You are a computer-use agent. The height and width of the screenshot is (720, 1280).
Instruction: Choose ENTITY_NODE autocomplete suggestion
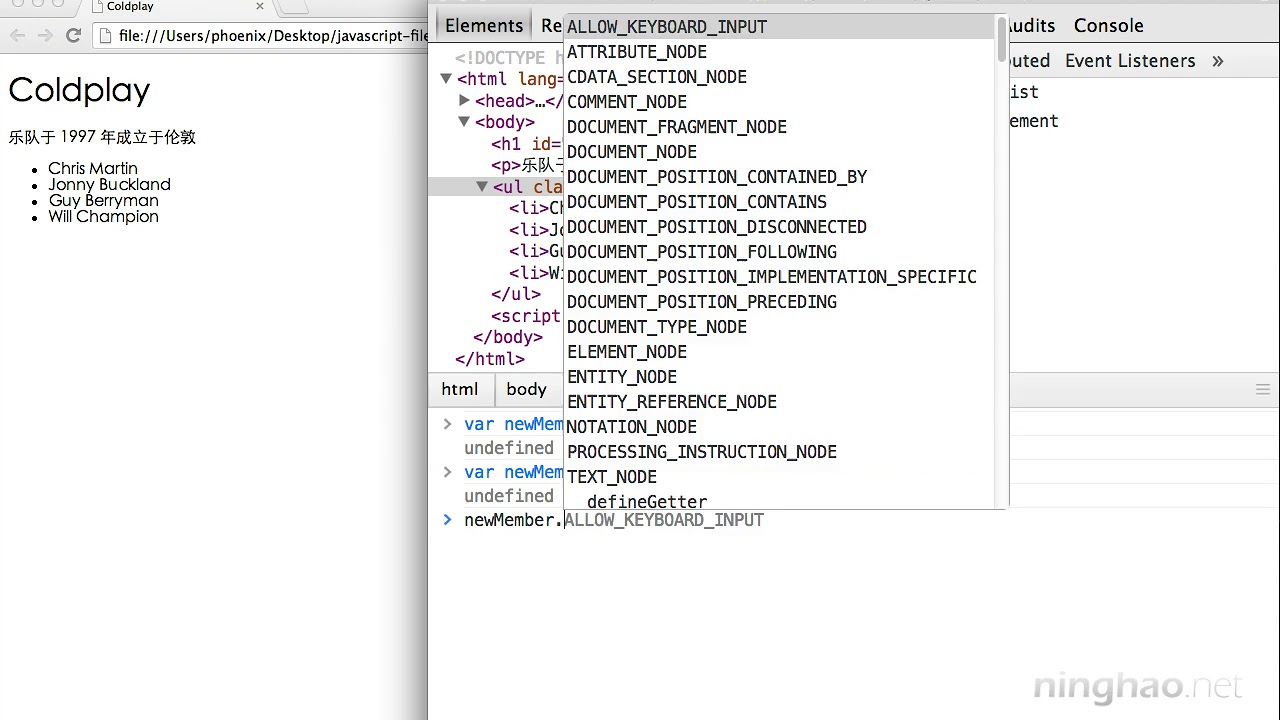(x=780, y=377)
